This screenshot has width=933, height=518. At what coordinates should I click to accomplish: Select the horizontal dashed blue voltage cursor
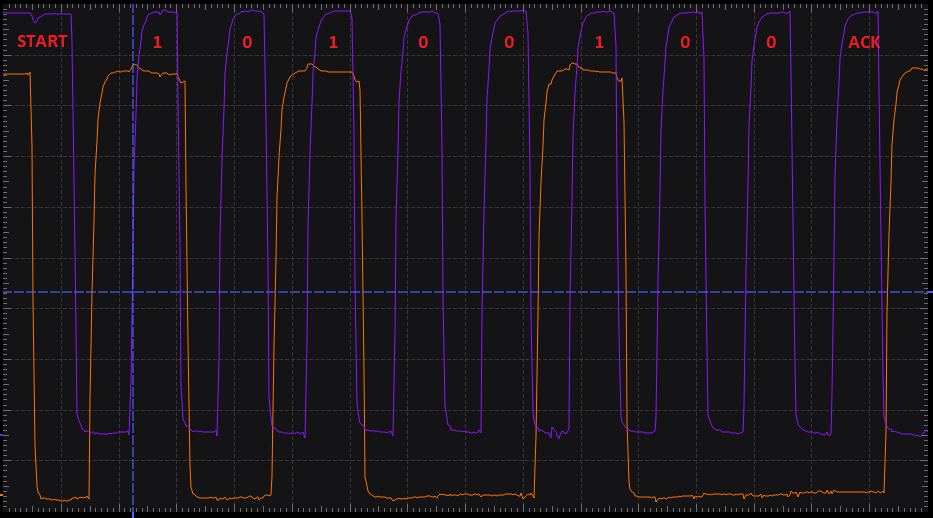(466, 292)
